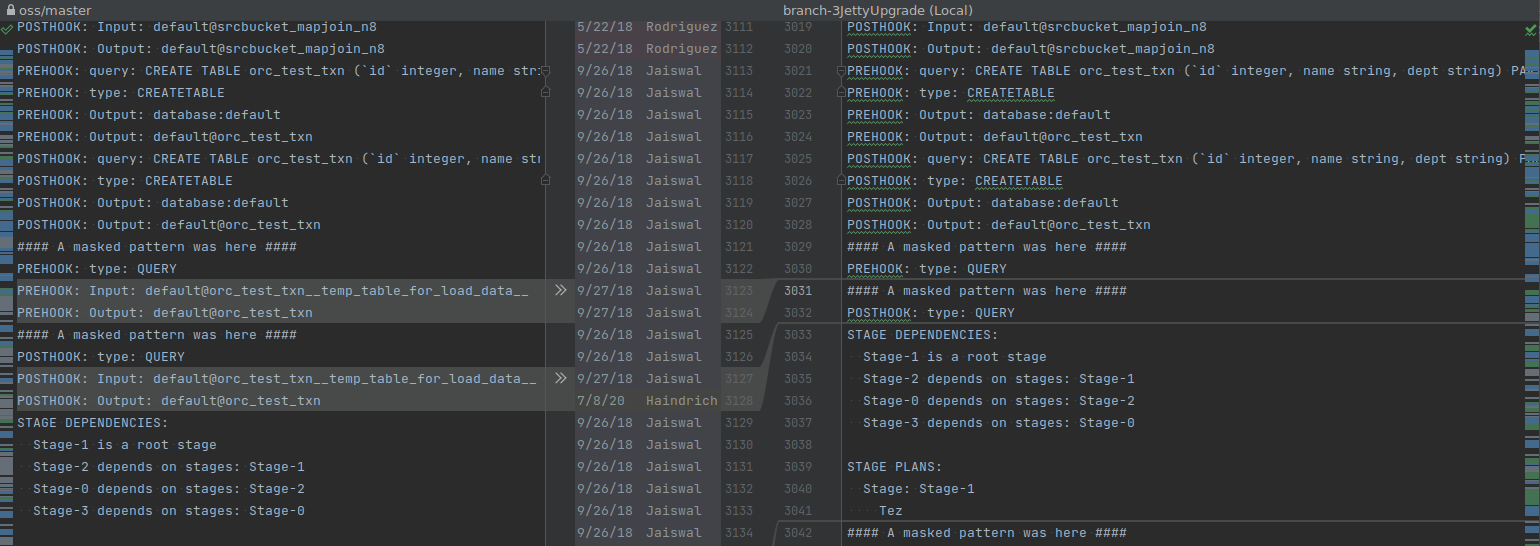The height and width of the screenshot is (546, 1540).
Task: Click 'PREHOOK: type: QUERY' in the left pane
Action: 97,269
